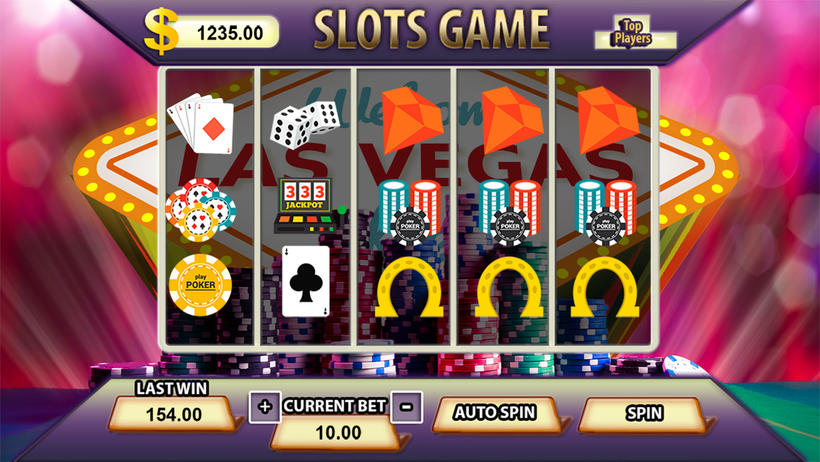The width and height of the screenshot is (820, 462).
Task: Select the 333 Jackpot machine symbol
Action: click(309, 206)
